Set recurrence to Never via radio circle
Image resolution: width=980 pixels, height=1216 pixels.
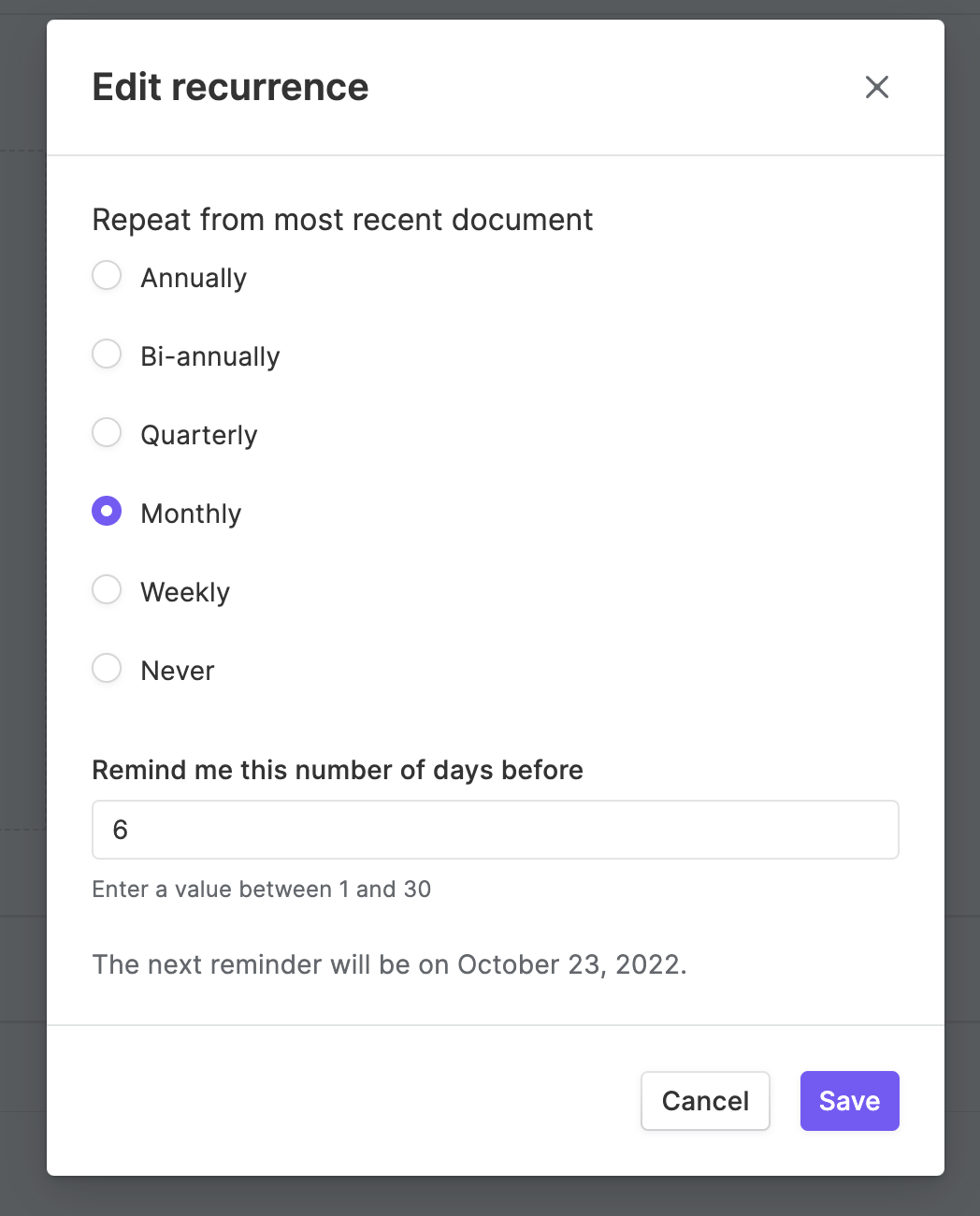point(107,669)
